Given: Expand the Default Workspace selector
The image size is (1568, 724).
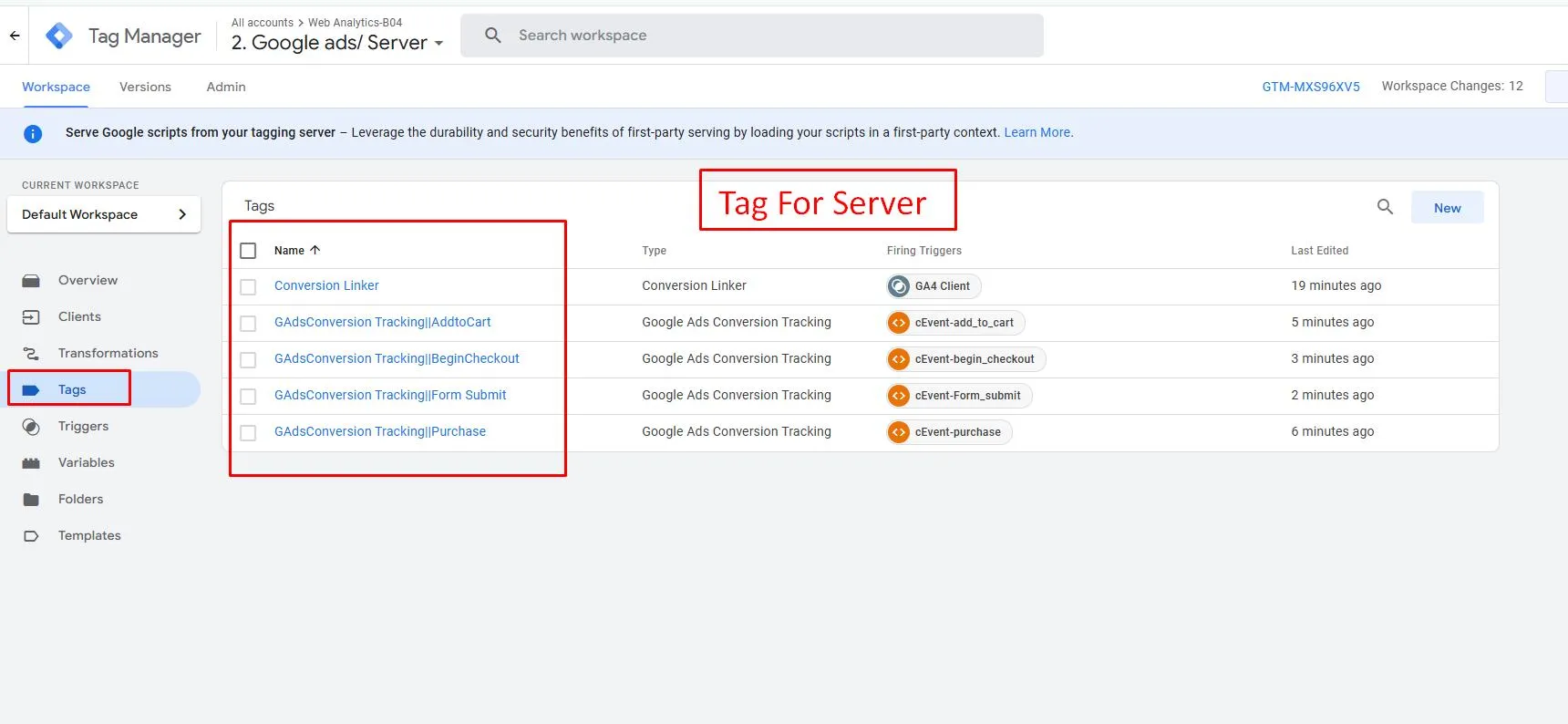Looking at the screenshot, I should tap(104, 214).
